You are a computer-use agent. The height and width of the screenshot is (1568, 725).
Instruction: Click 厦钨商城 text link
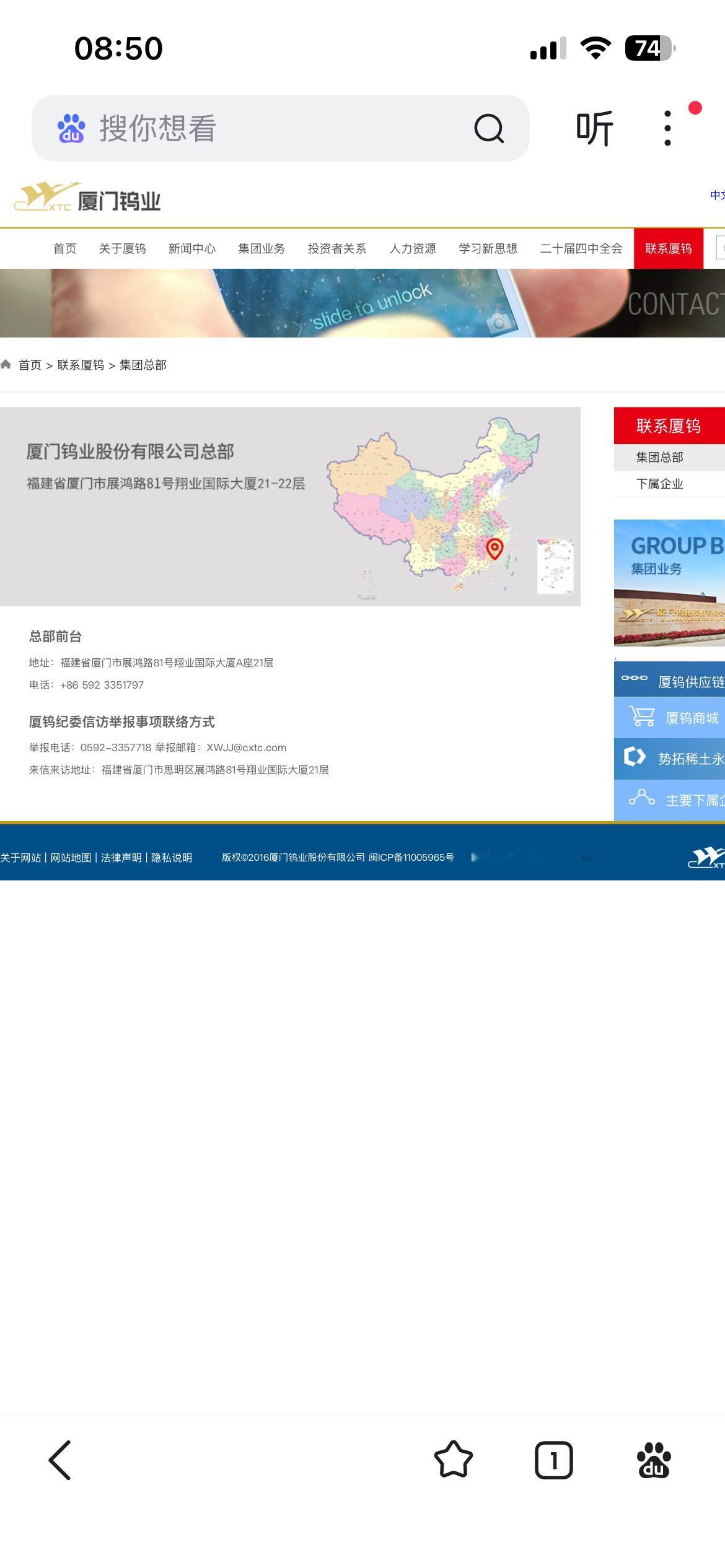(692, 718)
